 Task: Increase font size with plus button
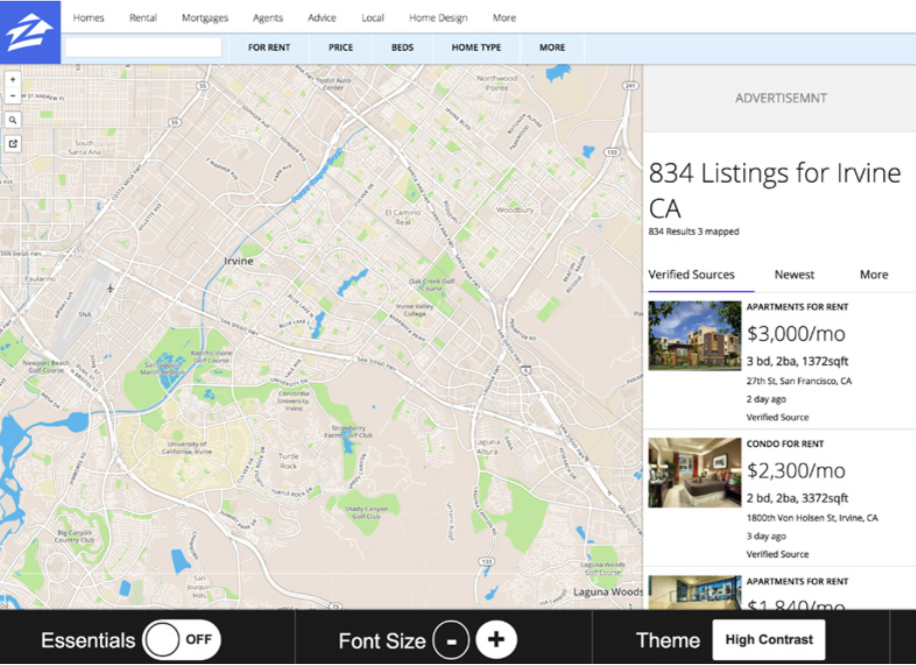pyautogui.click(x=496, y=640)
